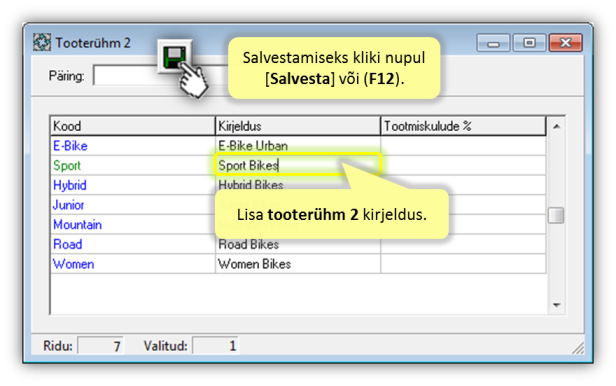Click the Sport Bikes description edit field
This screenshot has height=386, width=616.
(297, 165)
